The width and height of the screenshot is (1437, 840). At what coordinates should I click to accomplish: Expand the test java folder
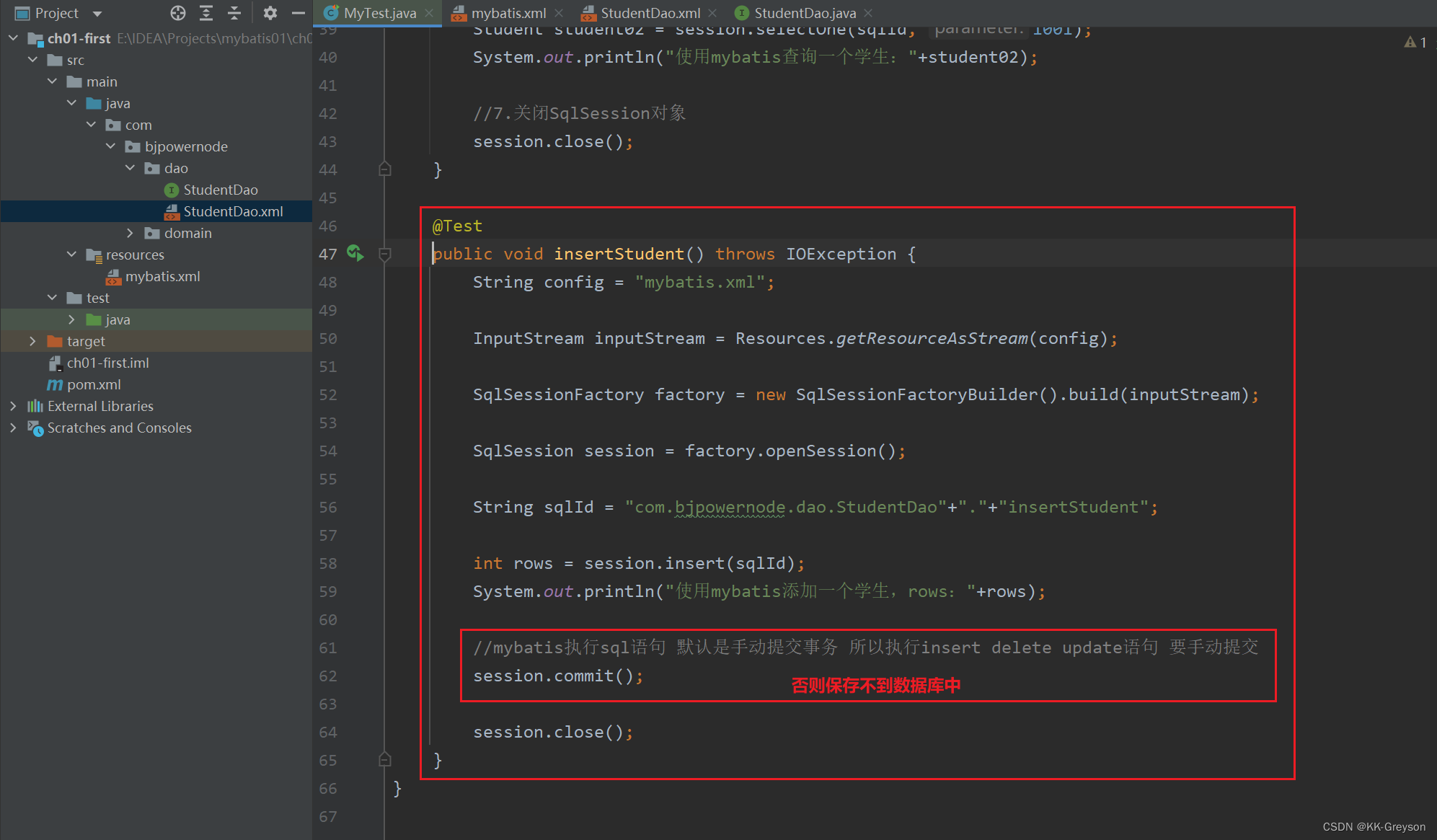[71, 319]
